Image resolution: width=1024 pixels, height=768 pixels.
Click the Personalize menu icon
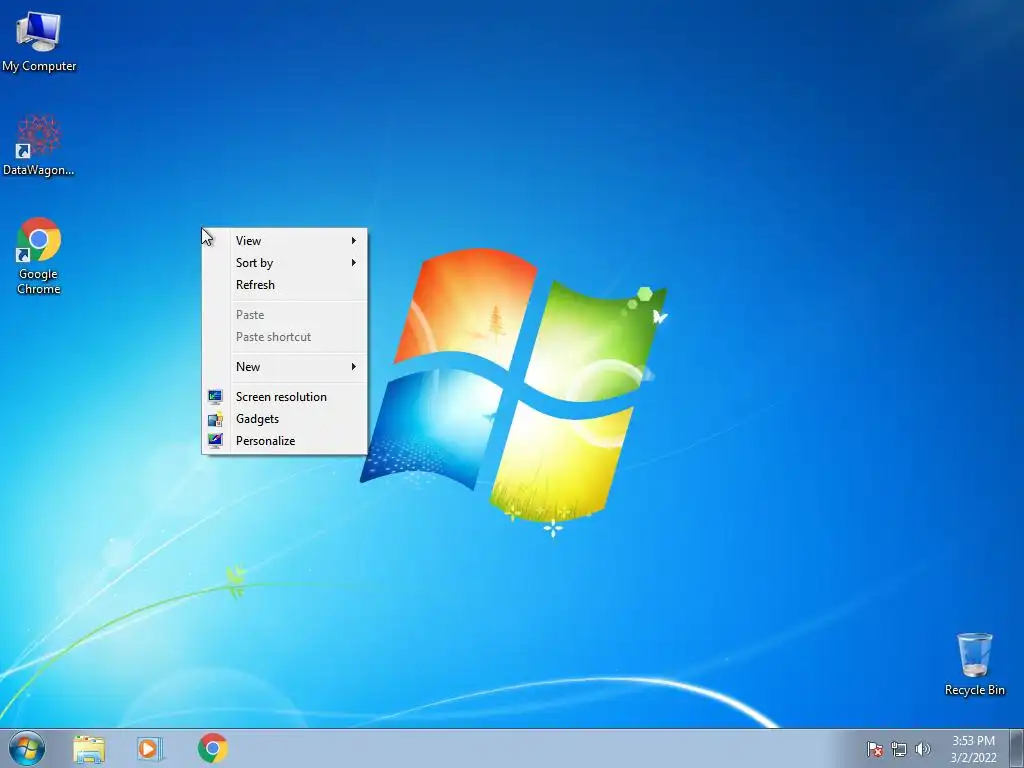(215, 441)
